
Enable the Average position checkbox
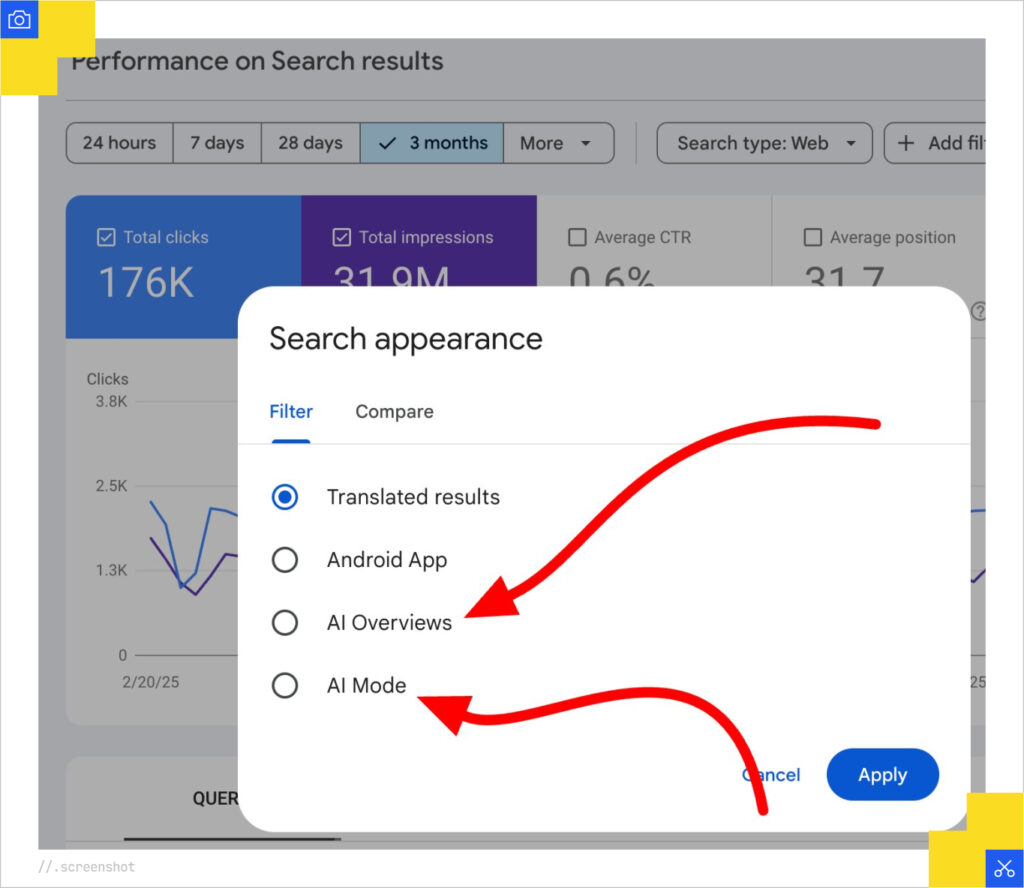(x=813, y=238)
